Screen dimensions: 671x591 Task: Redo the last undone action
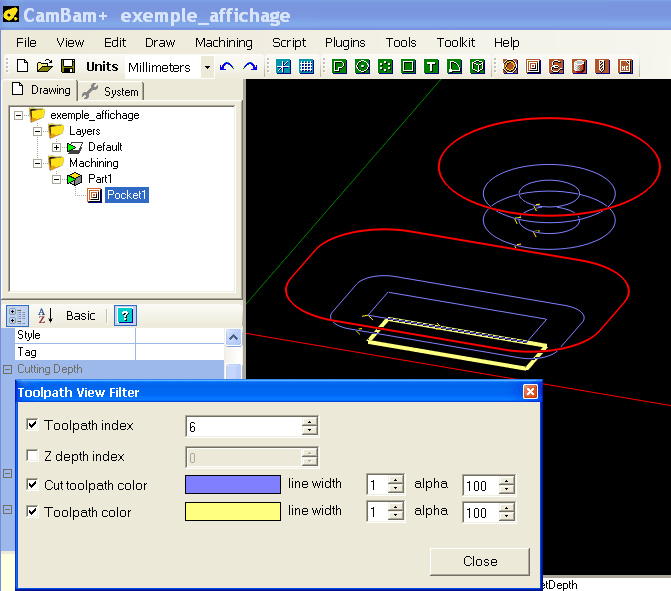pos(249,67)
